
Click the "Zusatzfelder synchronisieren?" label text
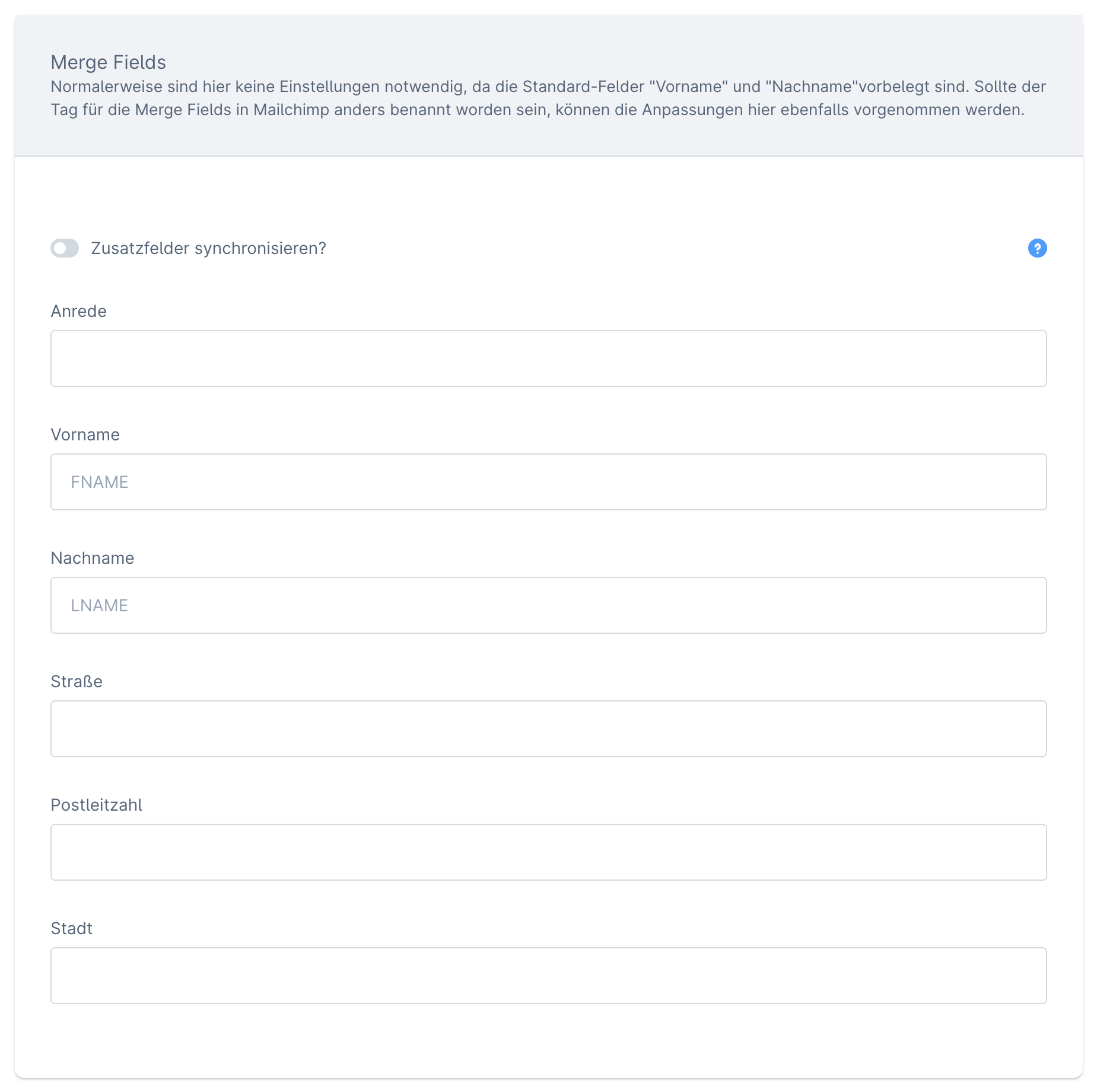(209, 248)
